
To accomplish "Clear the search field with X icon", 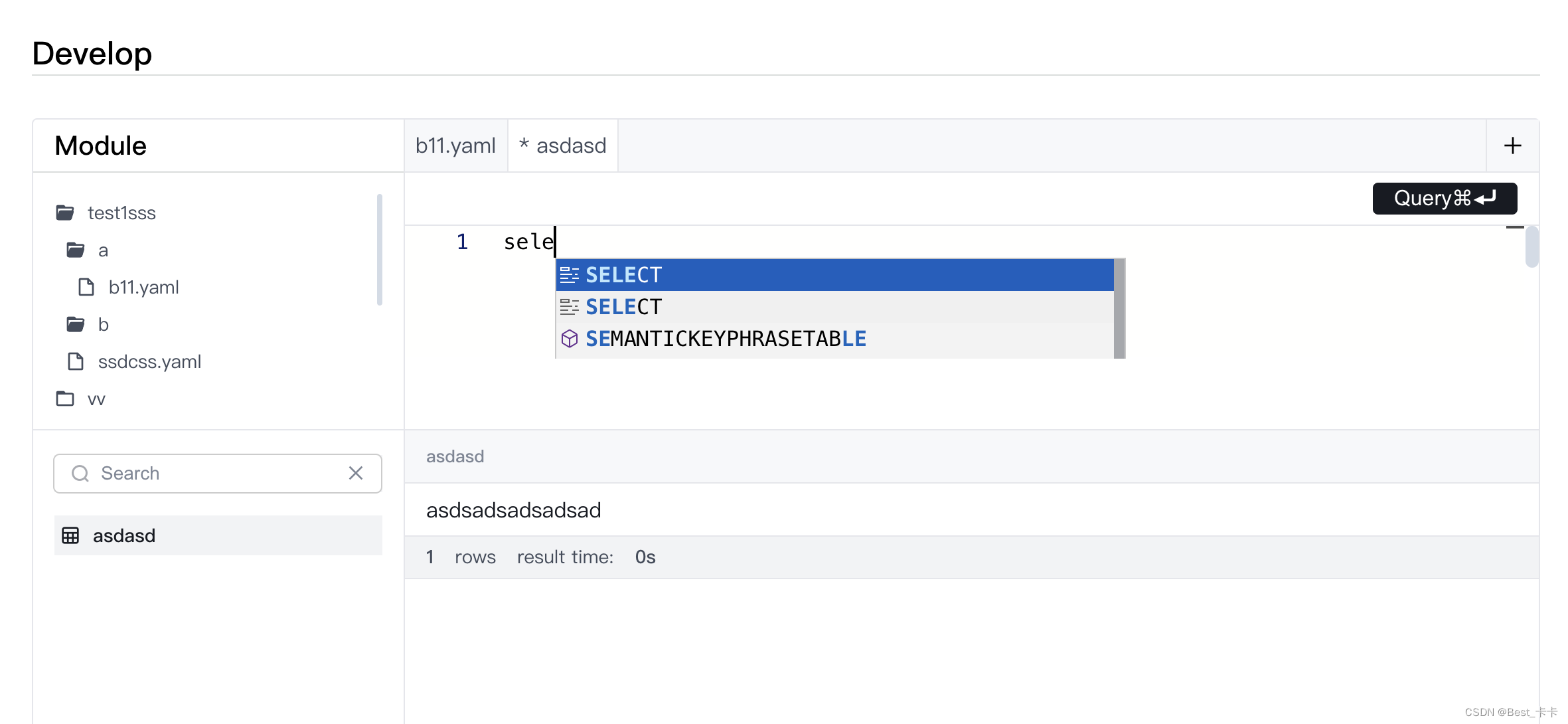I will 356,473.
